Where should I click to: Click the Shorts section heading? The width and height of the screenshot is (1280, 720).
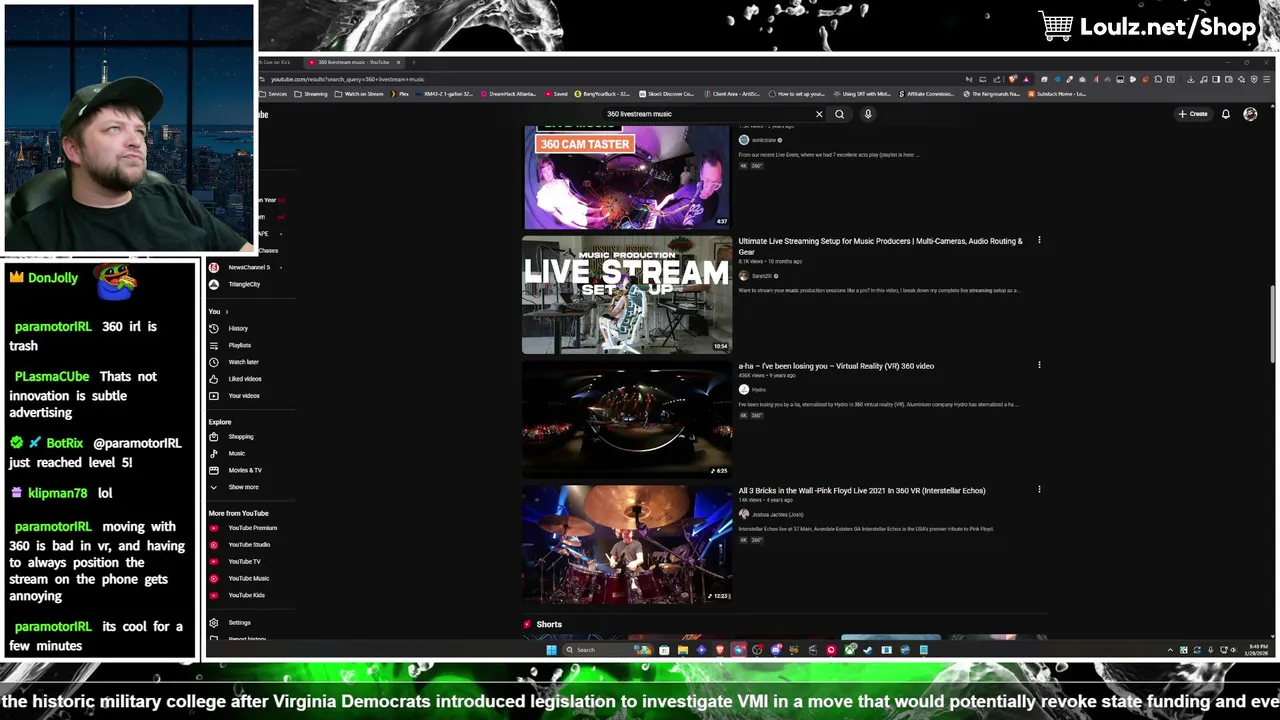pos(549,625)
